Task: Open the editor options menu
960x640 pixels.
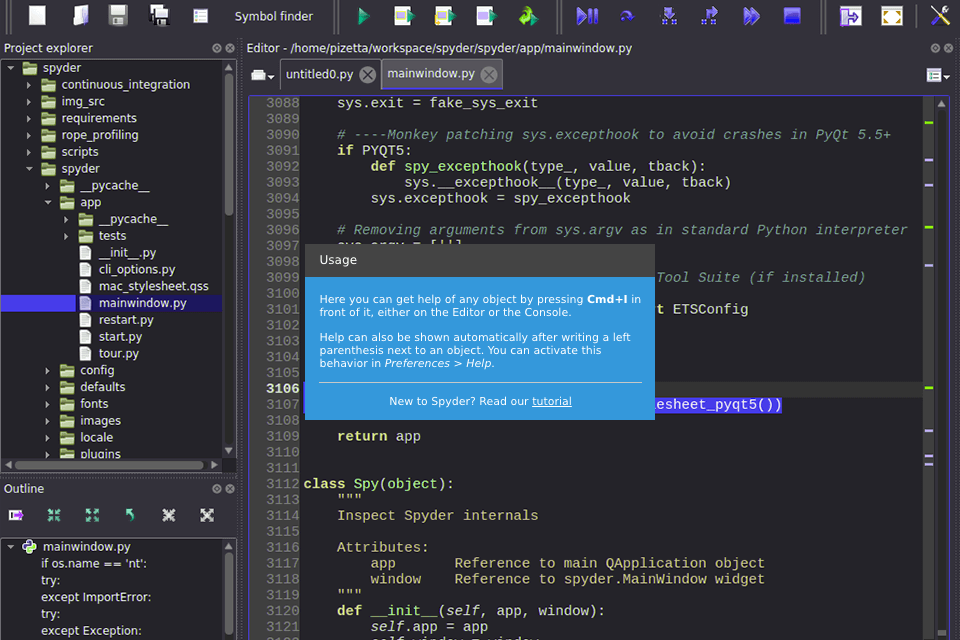Action: point(936,75)
